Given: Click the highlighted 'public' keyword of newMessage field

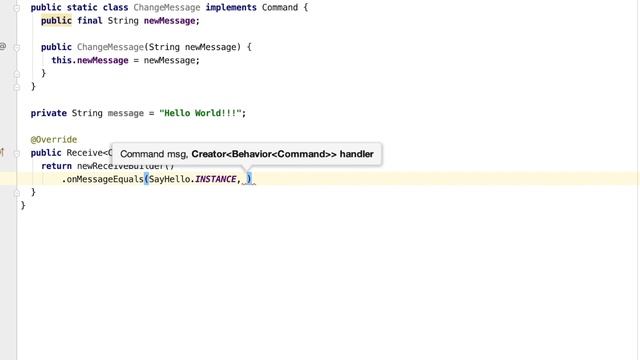Looking at the screenshot, I should [x=56, y=20].
